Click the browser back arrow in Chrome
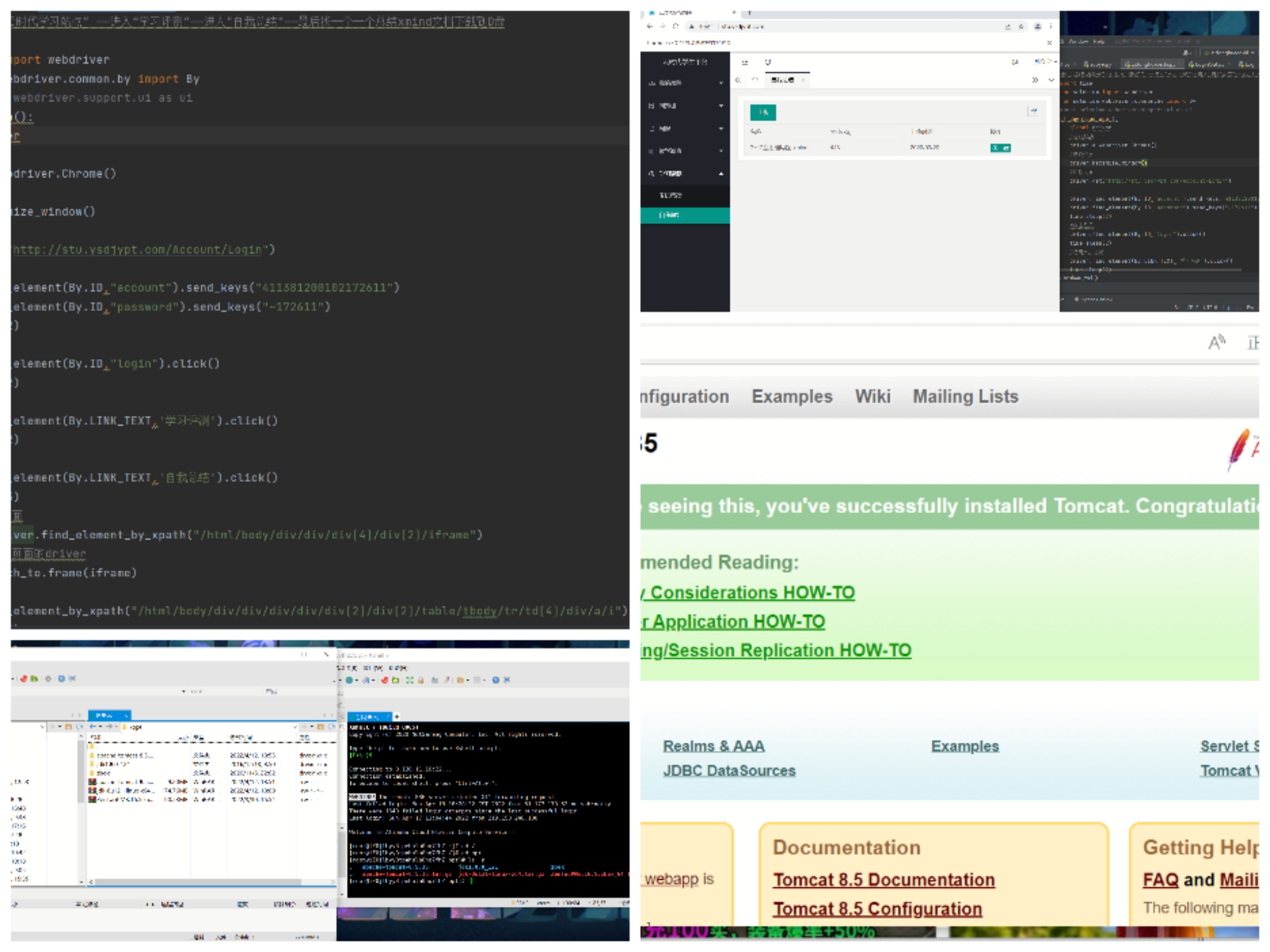Viewport: 1270px width, 952px height. [x=649, y=26]
